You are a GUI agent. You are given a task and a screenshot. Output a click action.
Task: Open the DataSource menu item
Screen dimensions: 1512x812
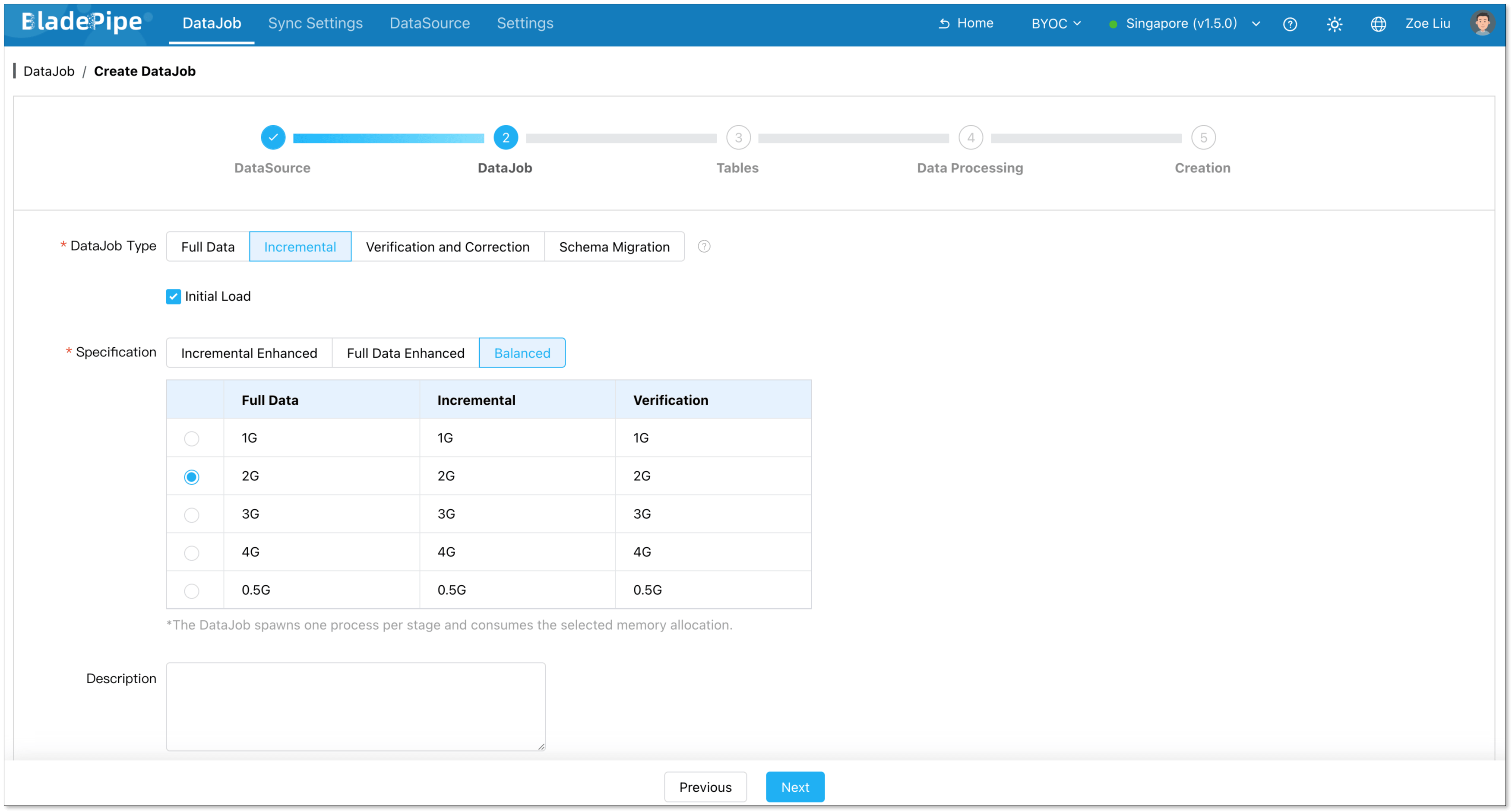coord(429,23)
